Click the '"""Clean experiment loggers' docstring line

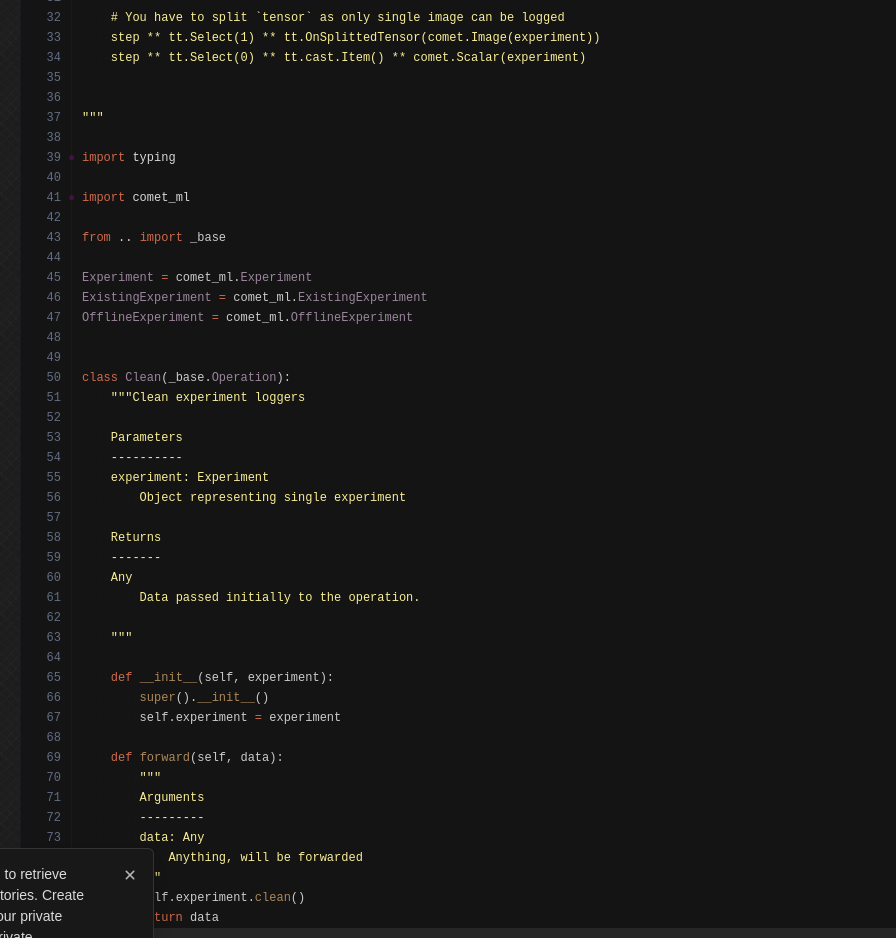tap(208, 397)
